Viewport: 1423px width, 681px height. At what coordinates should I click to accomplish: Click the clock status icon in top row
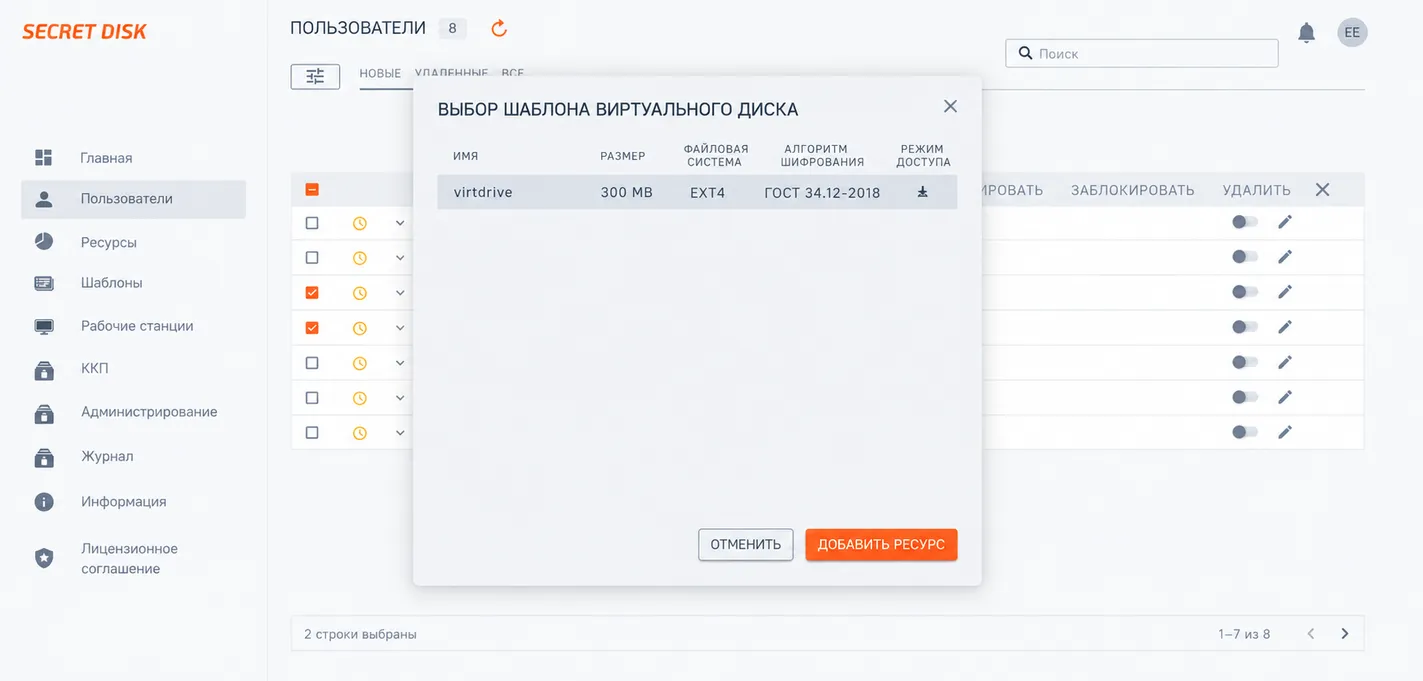coord(360,223)
